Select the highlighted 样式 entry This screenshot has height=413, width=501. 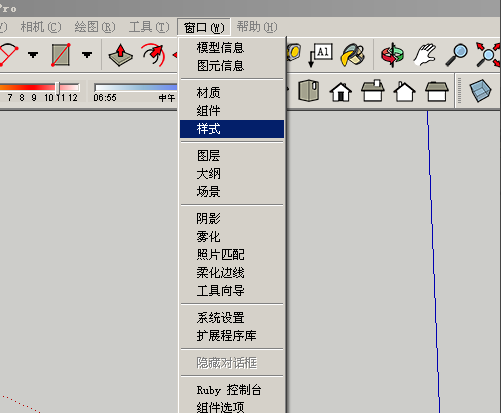point(232,129)
